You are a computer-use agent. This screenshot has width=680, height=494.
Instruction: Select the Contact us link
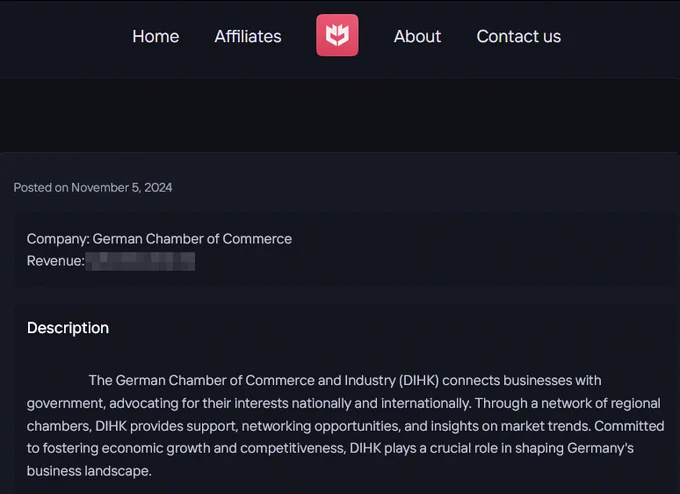coord(519,36)
